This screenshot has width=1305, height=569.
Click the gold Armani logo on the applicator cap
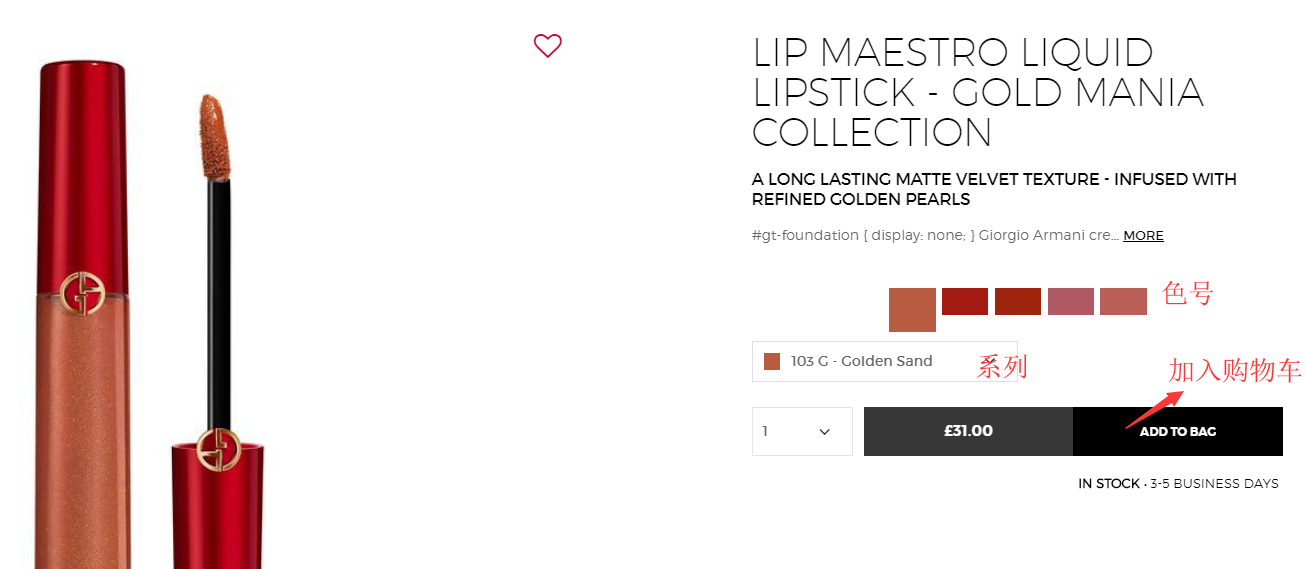[x=217, y=449]
